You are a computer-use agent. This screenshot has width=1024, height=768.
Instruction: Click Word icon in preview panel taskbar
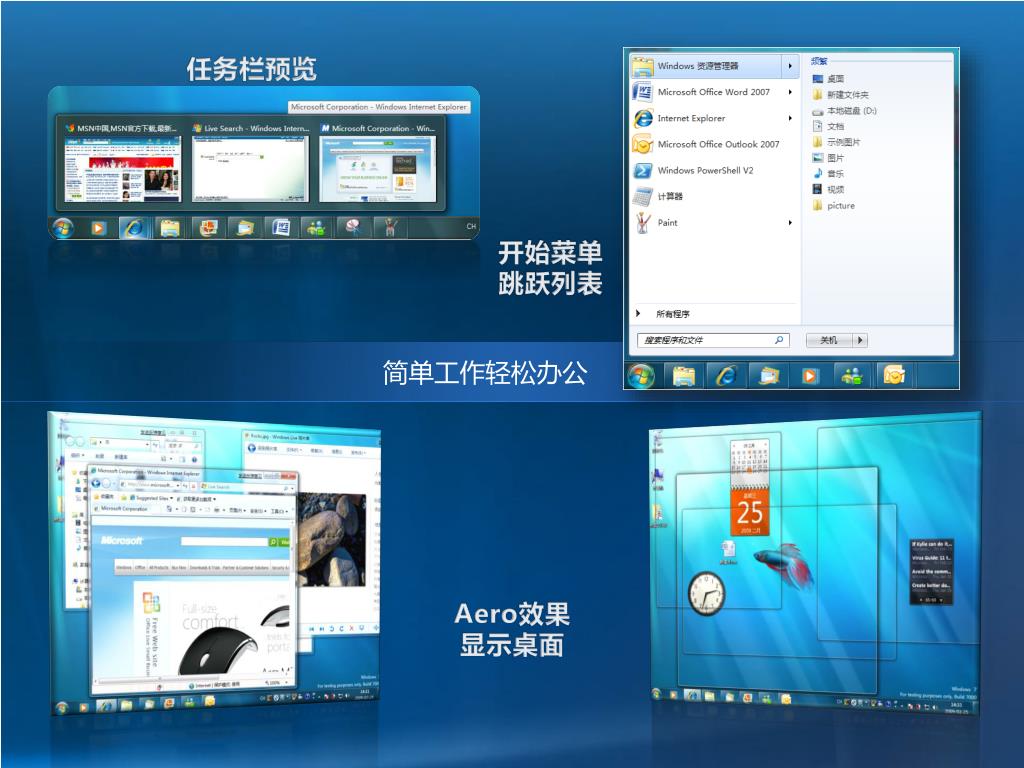click(x=281, y=228)
